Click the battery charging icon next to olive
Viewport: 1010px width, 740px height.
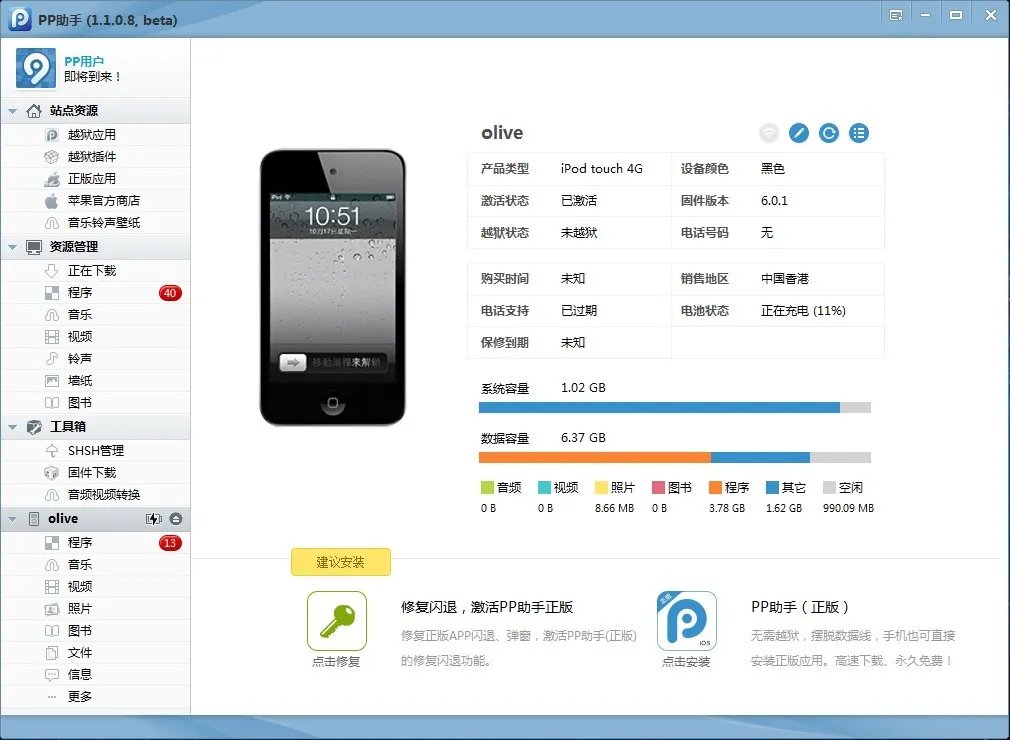pyautogui.click(x=153, y=519)
